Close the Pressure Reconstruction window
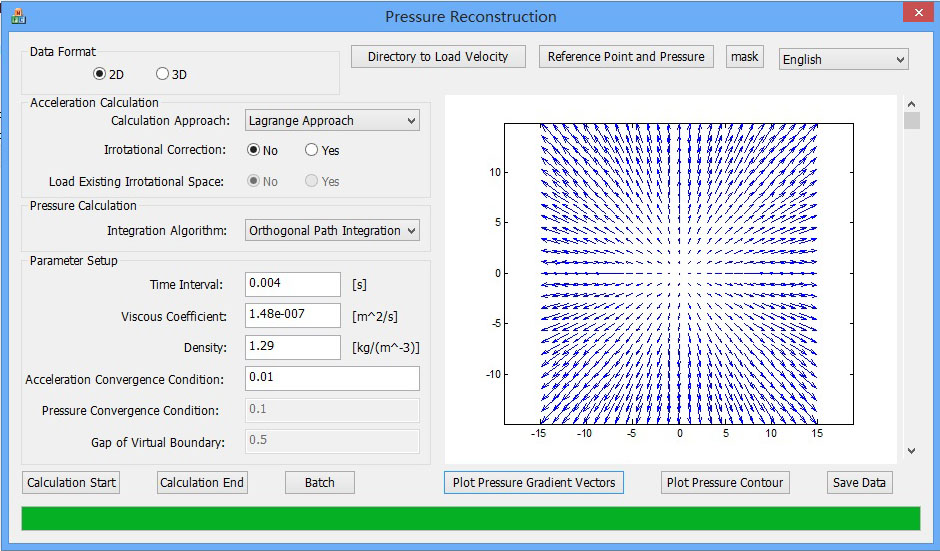Screen dimensions: 940x551 click(916, 13)
